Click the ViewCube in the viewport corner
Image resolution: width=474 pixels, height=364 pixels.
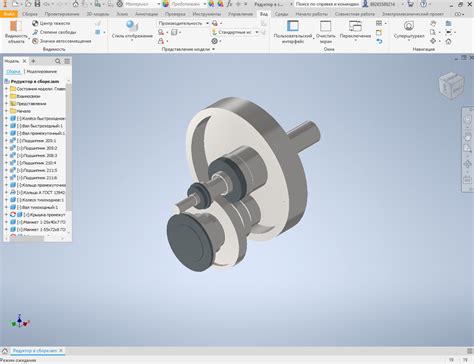(x=451, y=85)
